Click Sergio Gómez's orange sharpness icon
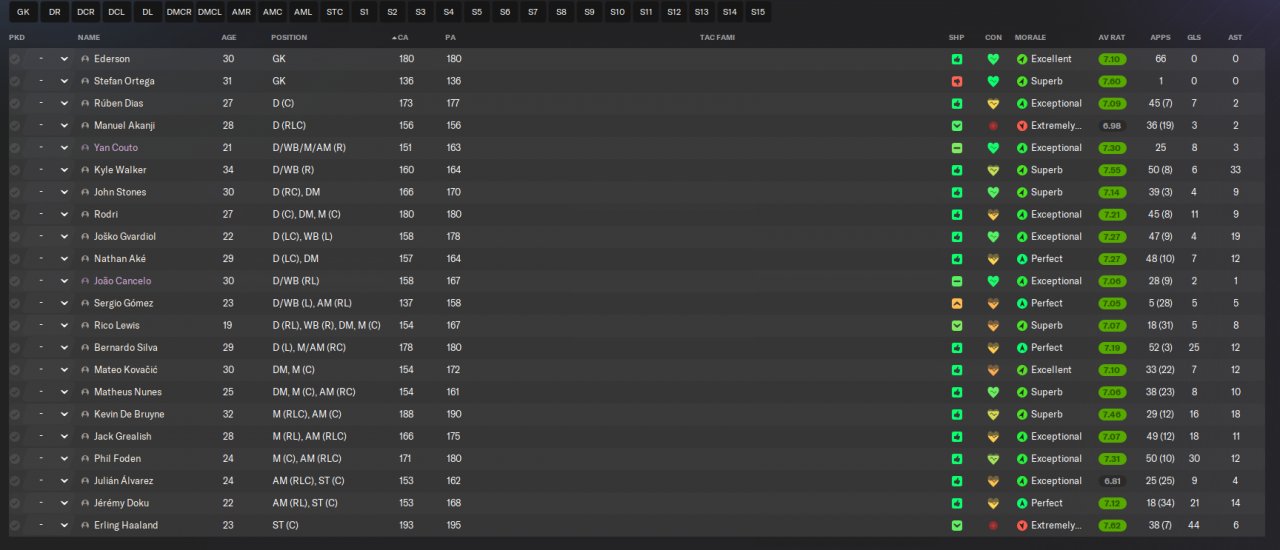The height and width of the screenshot is (550, 1280). click(957, 303)
